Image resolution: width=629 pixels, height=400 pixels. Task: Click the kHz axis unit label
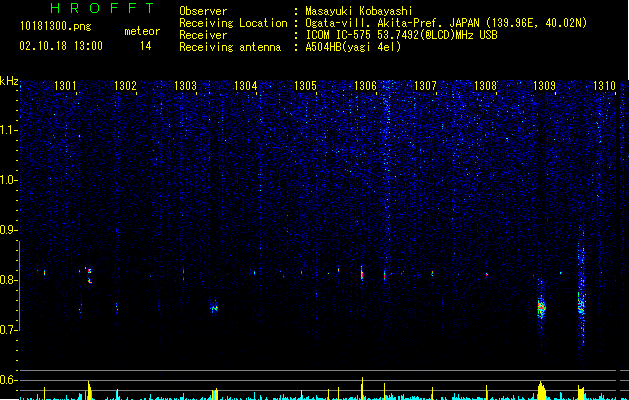(9, 81)
